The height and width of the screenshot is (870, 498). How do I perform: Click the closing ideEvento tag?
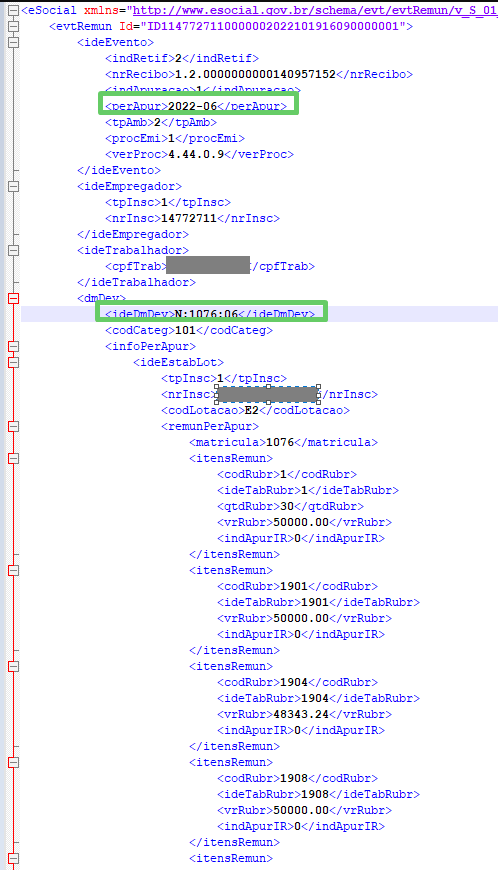pos(119,170)
